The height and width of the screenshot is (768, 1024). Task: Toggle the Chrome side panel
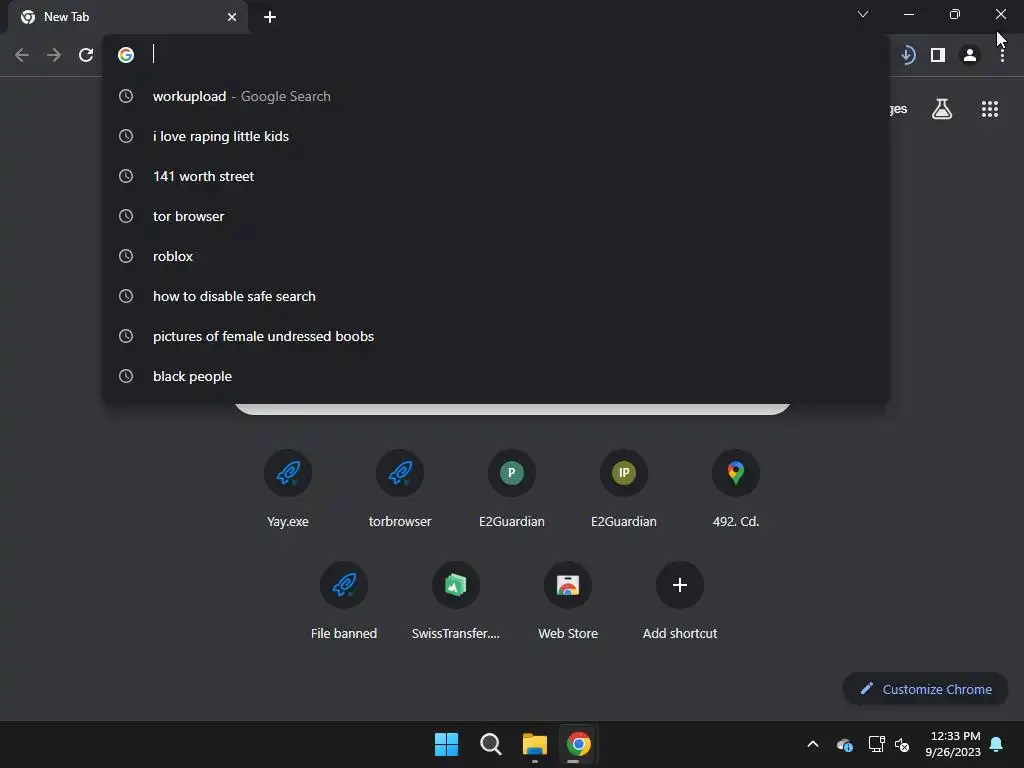click(938, 55)
